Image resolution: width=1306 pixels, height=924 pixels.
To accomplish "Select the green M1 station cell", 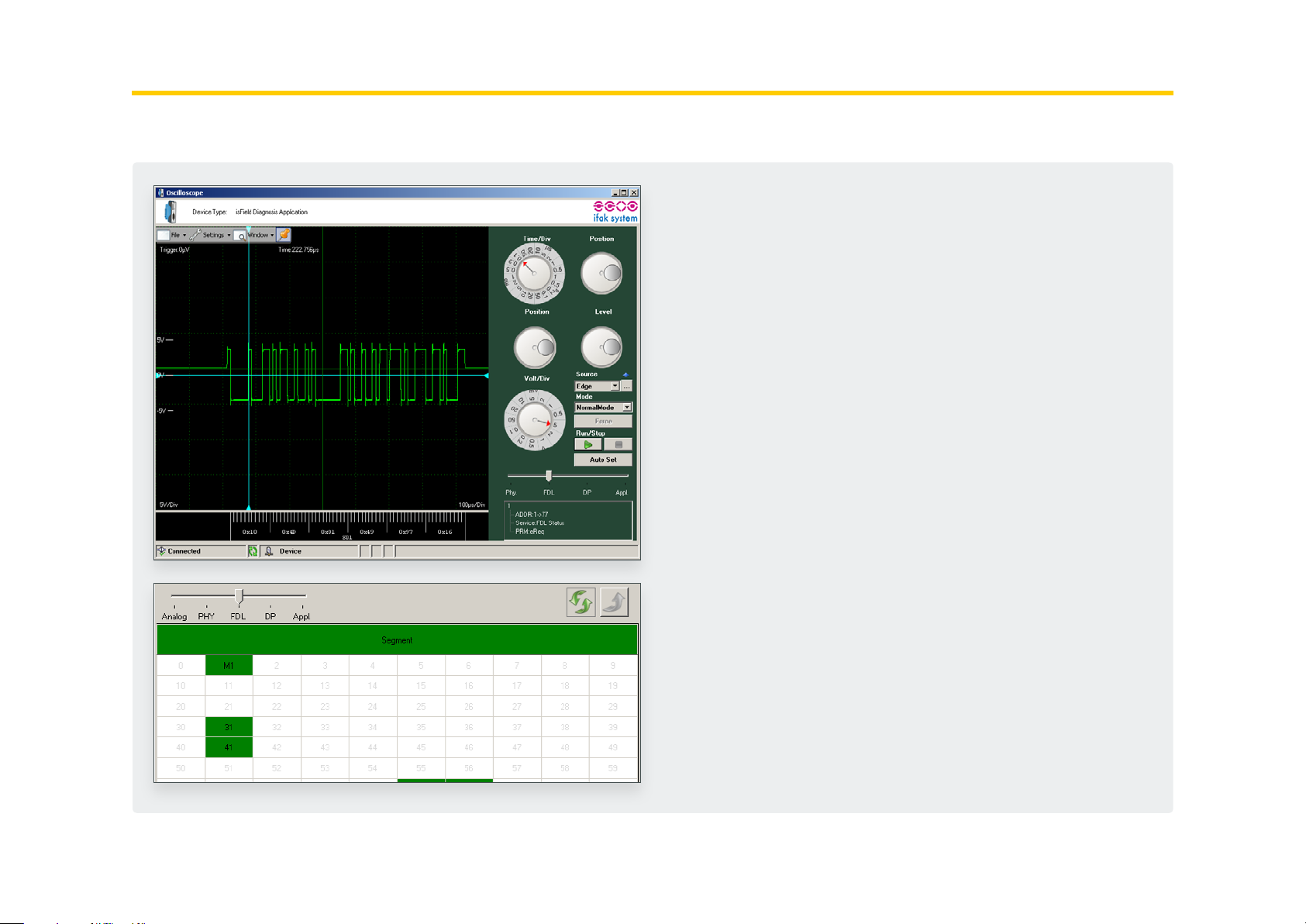I will pos(229,666).
